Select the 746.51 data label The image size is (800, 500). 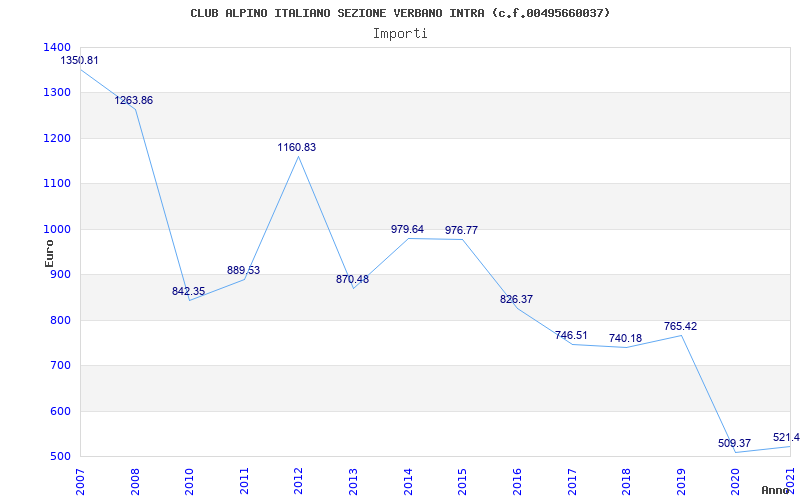[x=571, y=336]
